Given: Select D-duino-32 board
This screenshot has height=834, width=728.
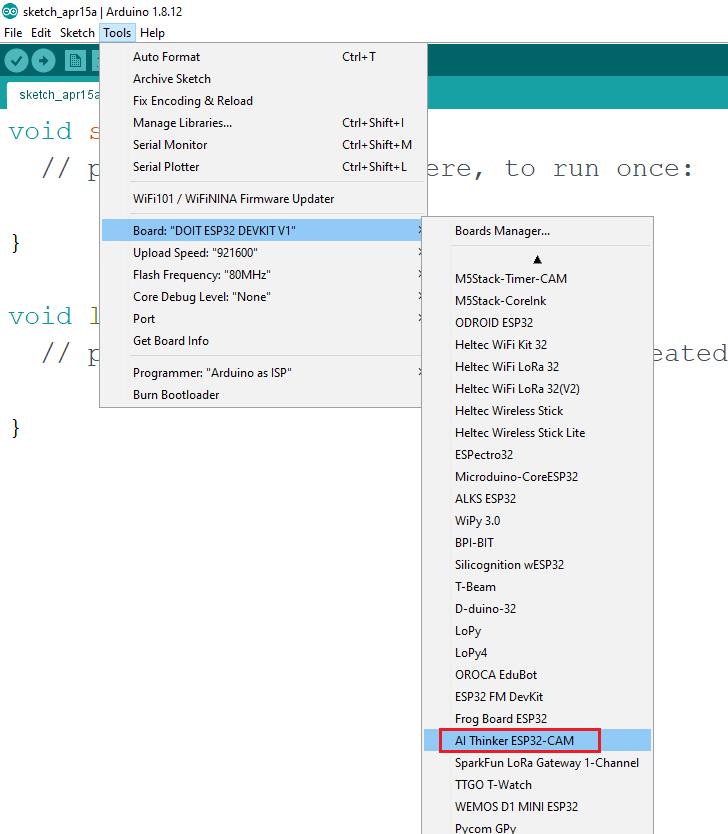Looking at the screenshot, I should point(538,609).
